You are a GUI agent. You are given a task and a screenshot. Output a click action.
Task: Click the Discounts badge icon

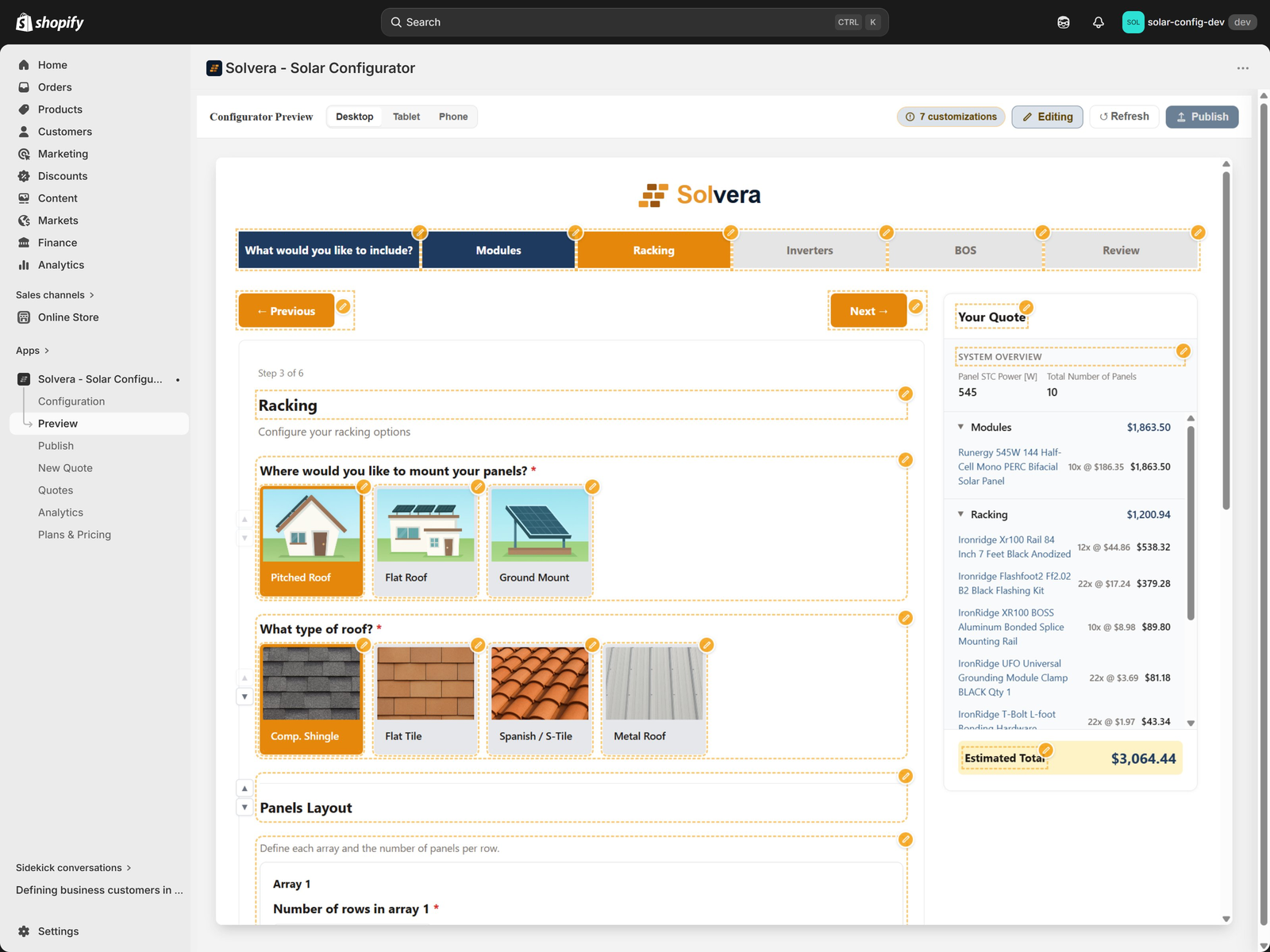pyautogui.click(x=24, y=176)
